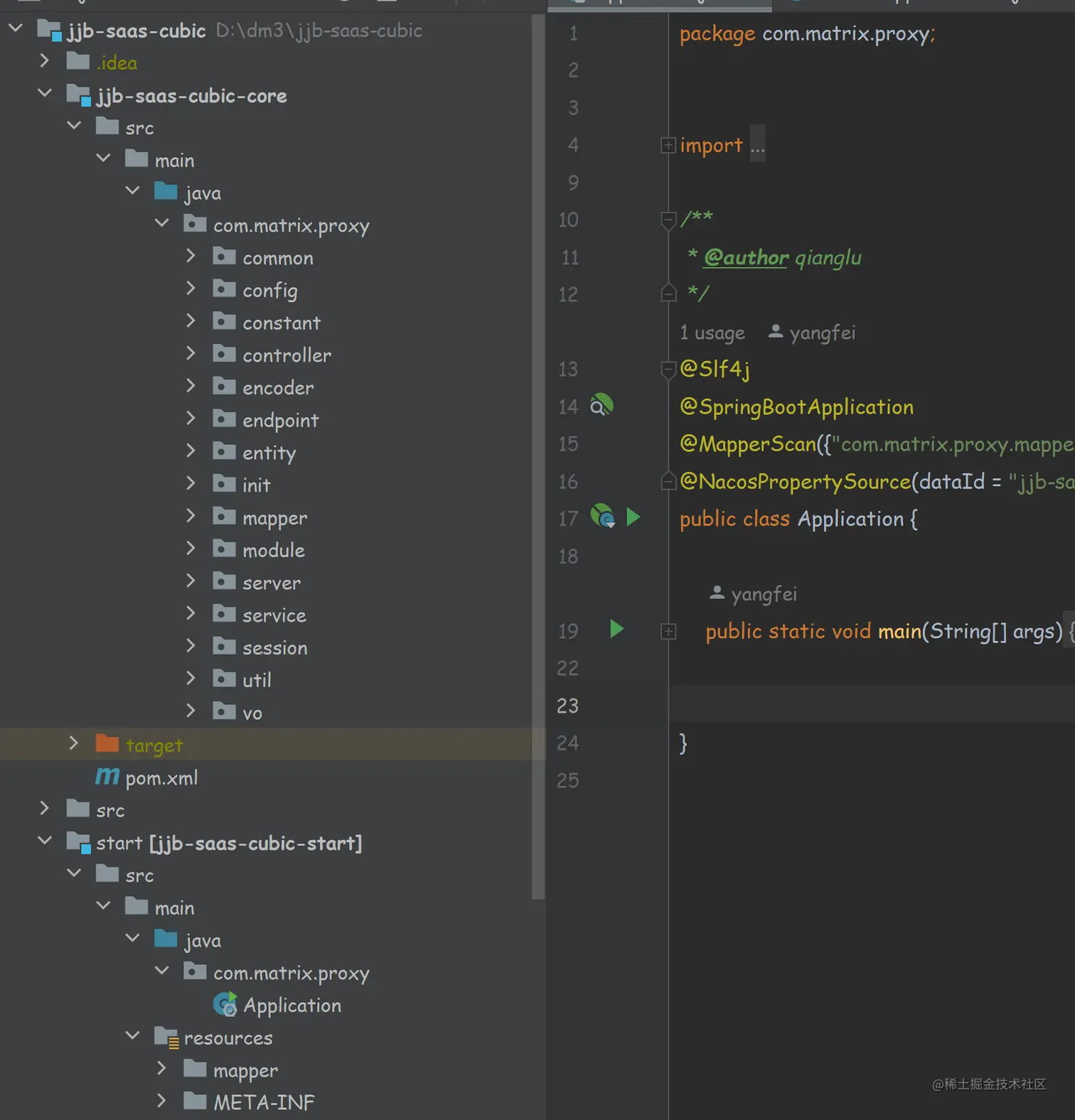Expand the controller package
The height and width of the screenshot is (1120, 1075).
tap(191, 353)
